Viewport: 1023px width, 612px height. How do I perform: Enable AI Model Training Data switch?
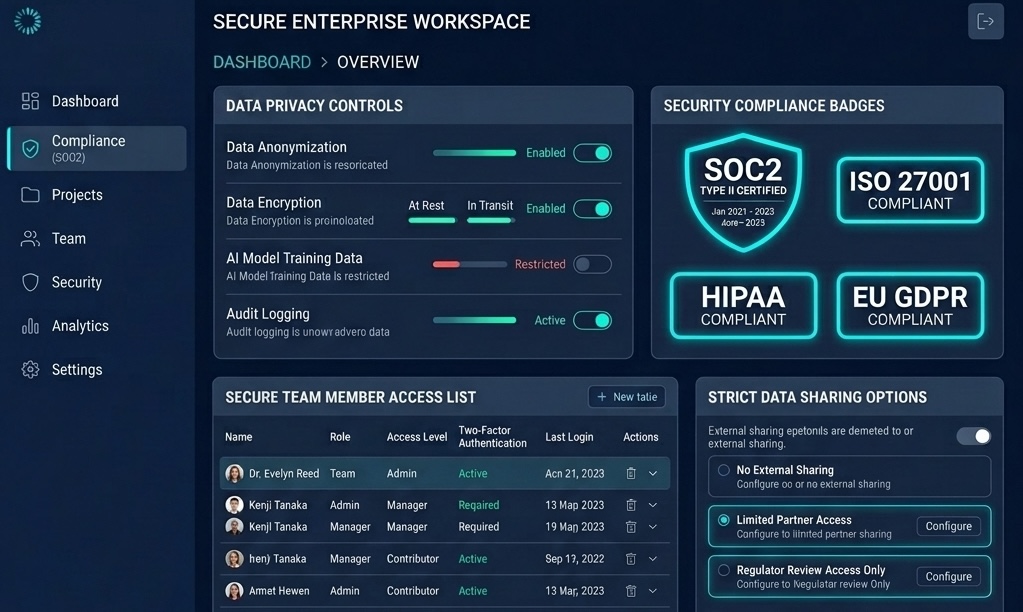(592, 264)
